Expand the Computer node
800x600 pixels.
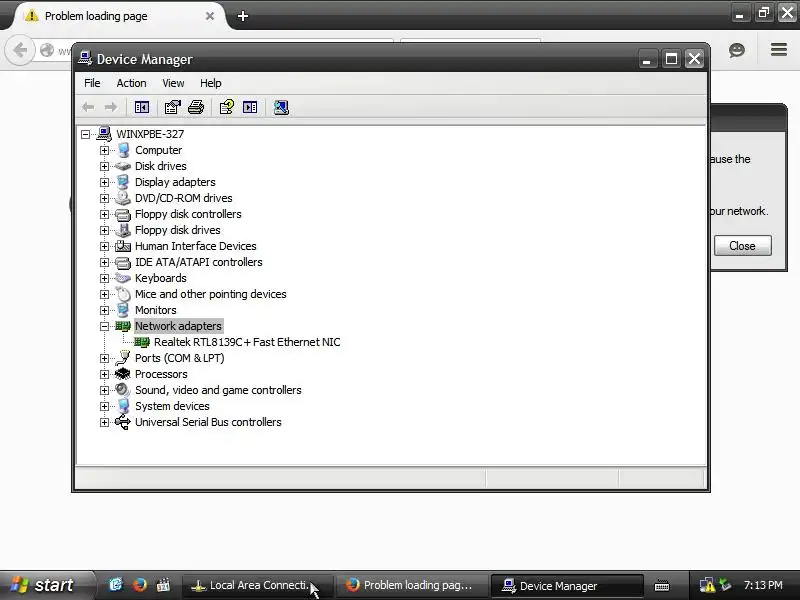(105, 151)
